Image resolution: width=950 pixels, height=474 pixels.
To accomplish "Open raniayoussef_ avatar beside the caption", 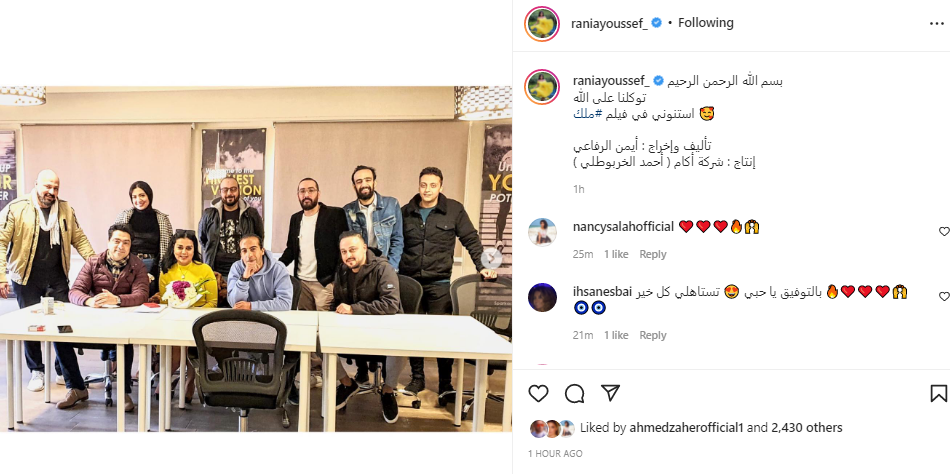I will click(542, 87).
